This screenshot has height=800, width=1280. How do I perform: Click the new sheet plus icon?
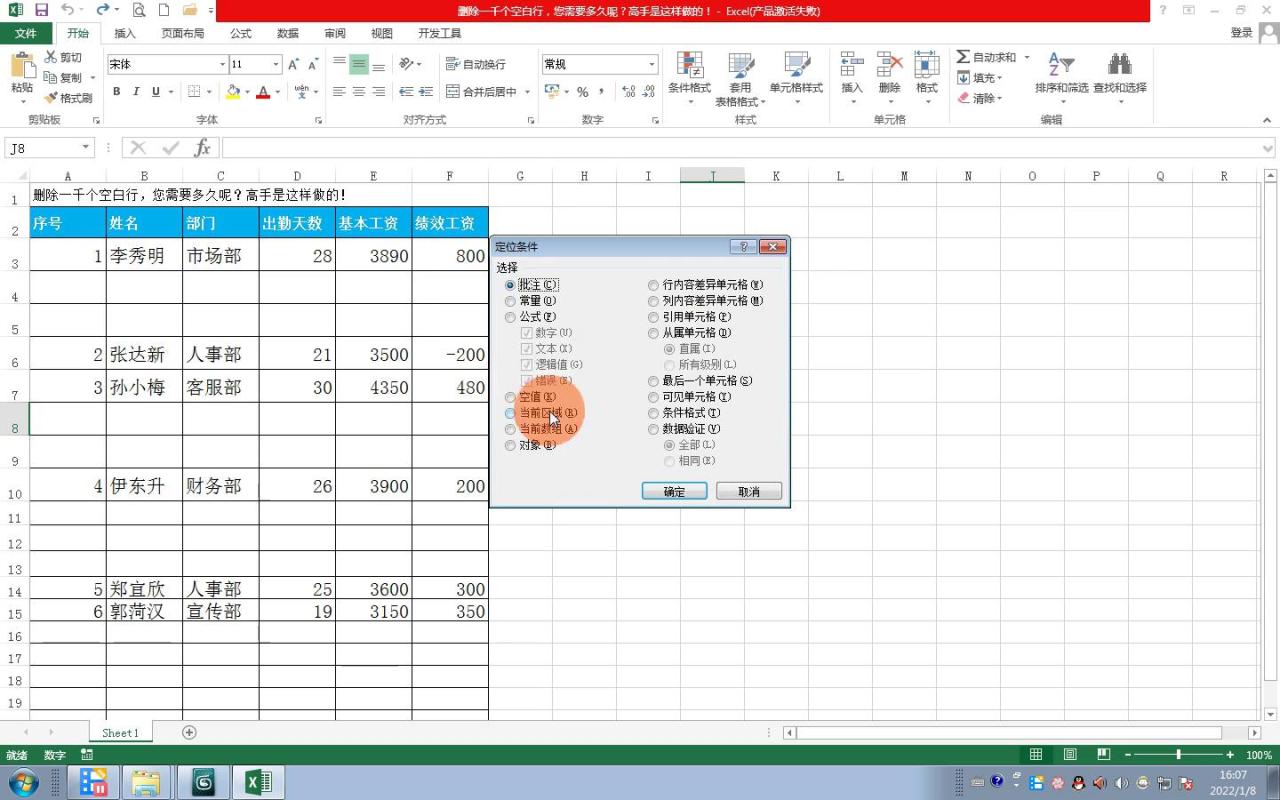pyautogui.click(x=189, y=732)
